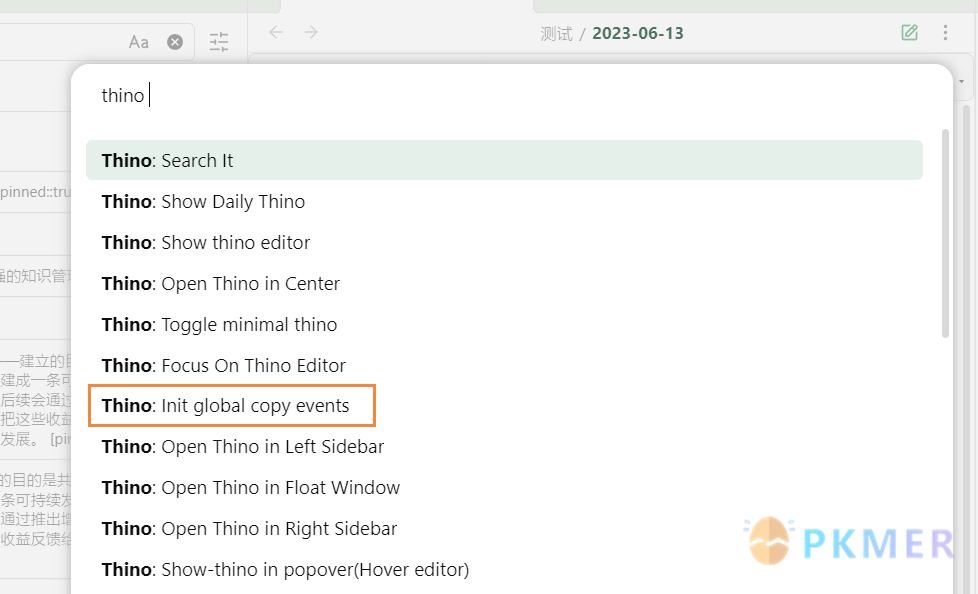Screen dimensions: 978x594
Task: Choose Thino: Toggle minimal thino
Action: pos(504,324)
